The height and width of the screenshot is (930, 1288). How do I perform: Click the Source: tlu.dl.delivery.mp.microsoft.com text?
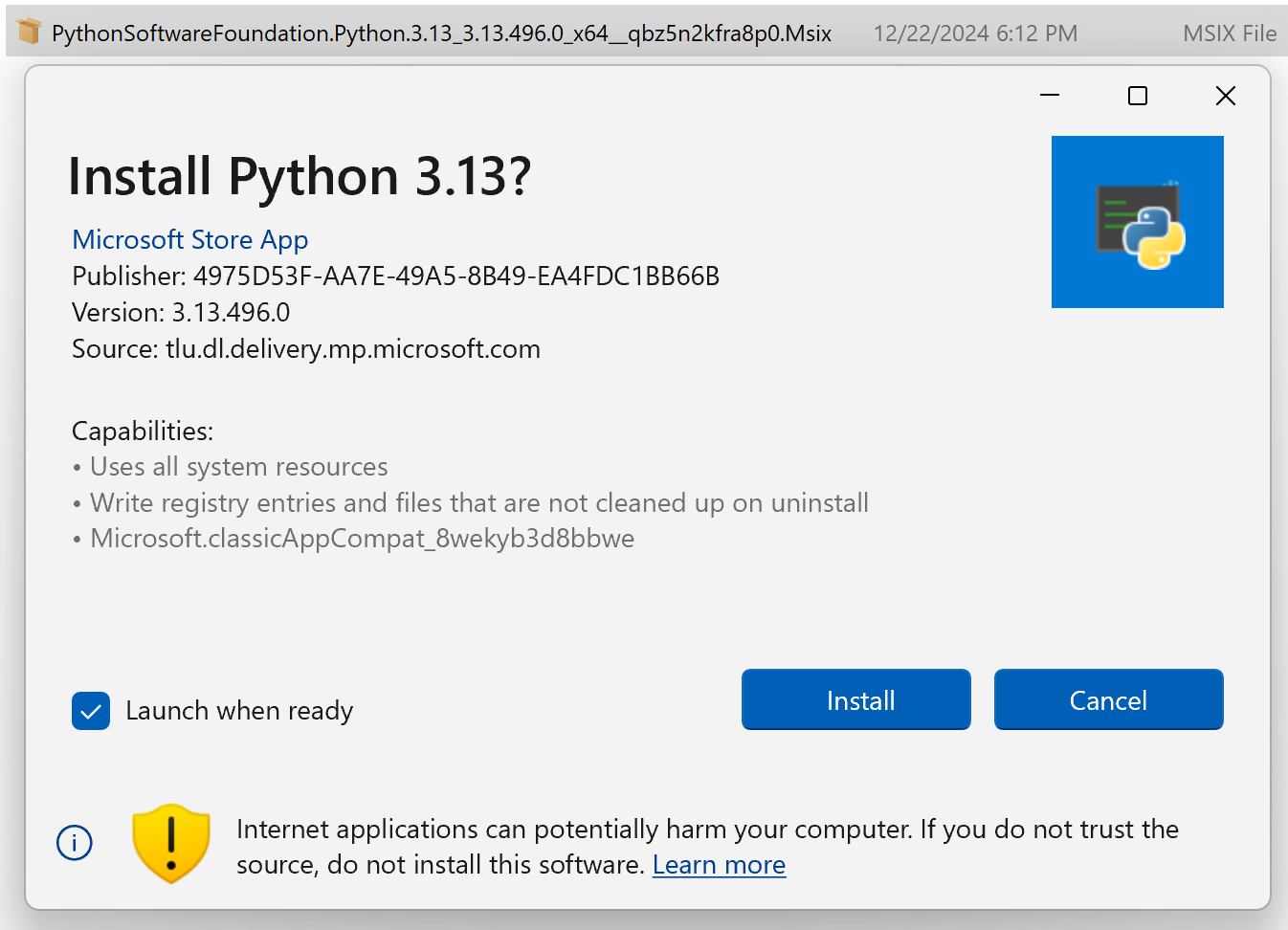306,349
